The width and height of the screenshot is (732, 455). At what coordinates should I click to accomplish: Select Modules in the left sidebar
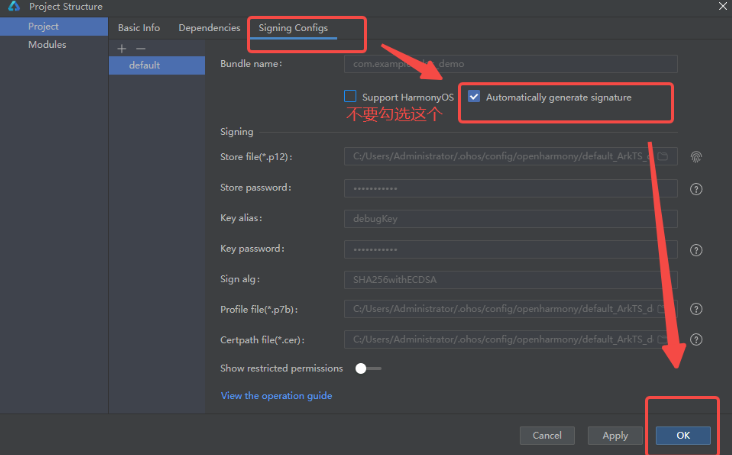tap(47, 45)
